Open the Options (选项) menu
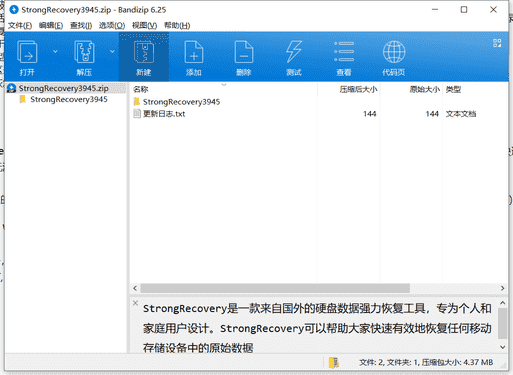This screenshot has height=375, width=513. (x=112, y=25)
